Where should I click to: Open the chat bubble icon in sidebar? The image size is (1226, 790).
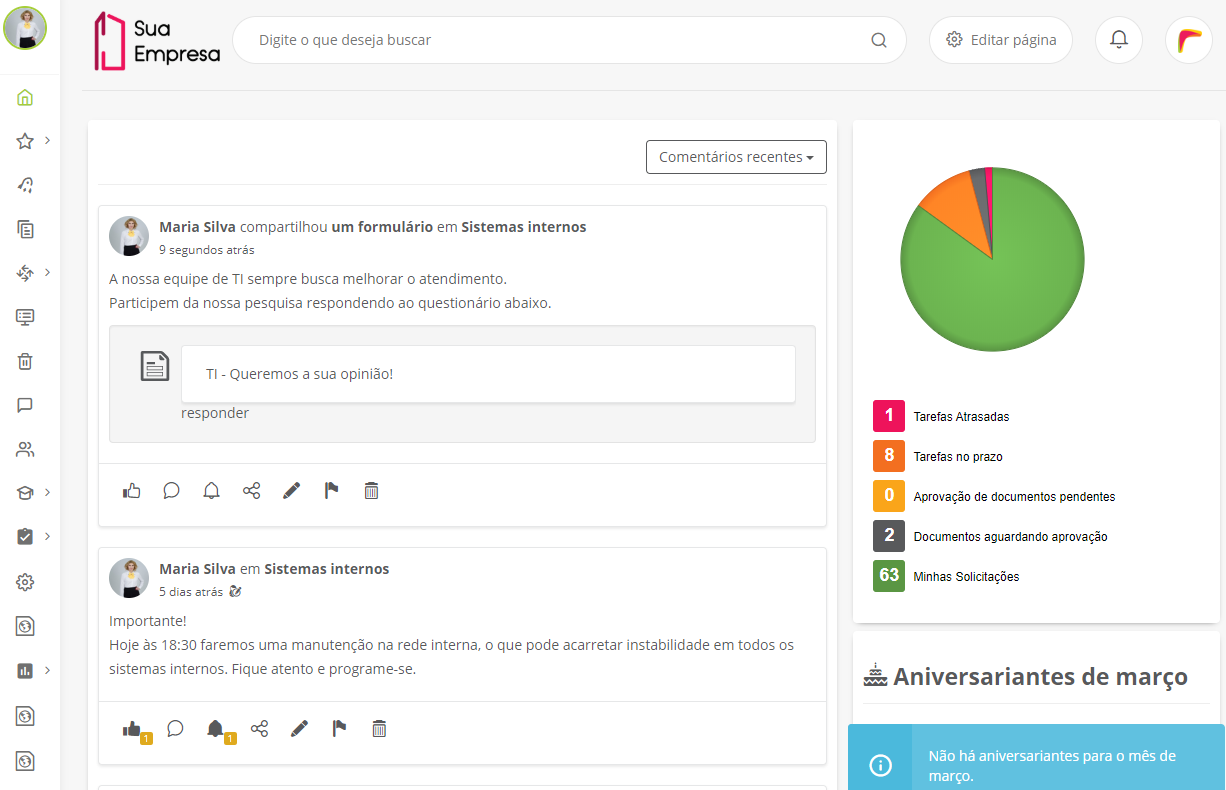tap(25, 405)
